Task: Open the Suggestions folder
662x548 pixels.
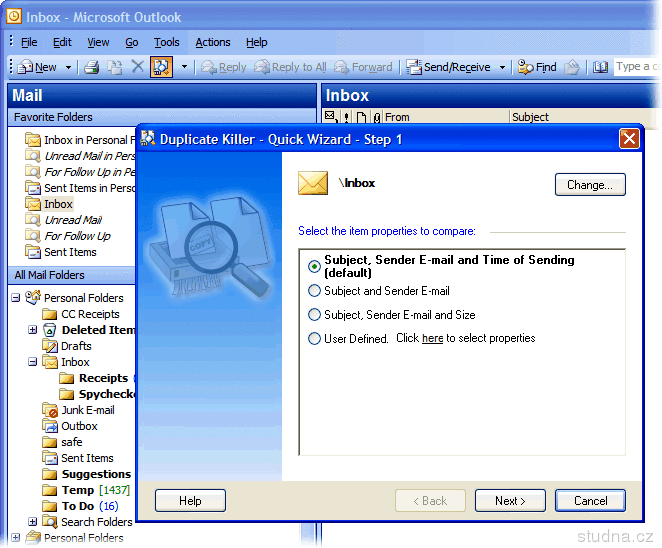Action: (87, 474)
